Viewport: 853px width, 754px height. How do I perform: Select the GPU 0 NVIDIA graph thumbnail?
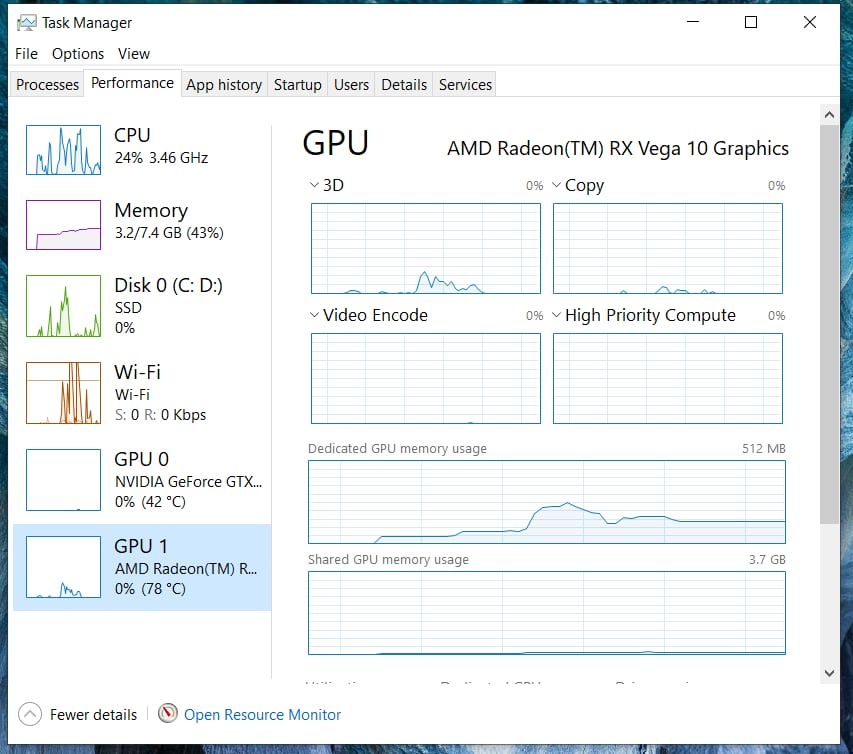tap(63, 480)
